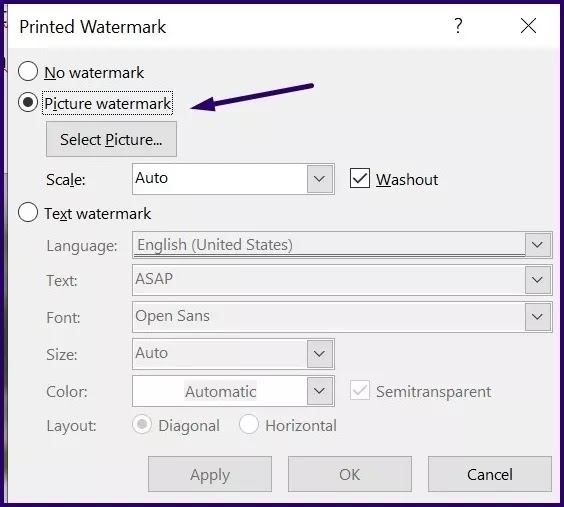Open the Scale dropdown arrow
564x507 pixels.
point(319,179)
